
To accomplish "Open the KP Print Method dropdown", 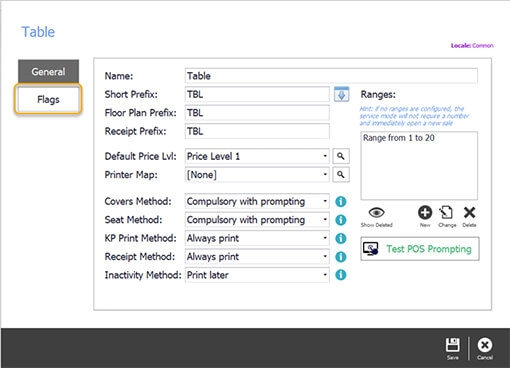I will pos(325,238).
